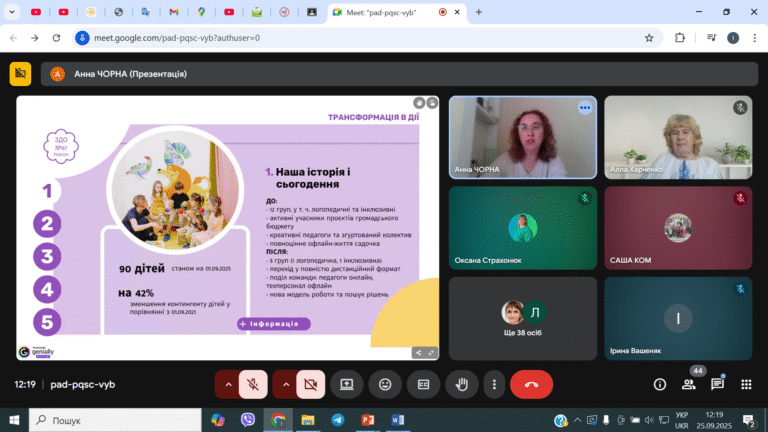The image size is (768, 432).
Task: Open the Ще 38 осіб tile
Action: tap(523, 318)
